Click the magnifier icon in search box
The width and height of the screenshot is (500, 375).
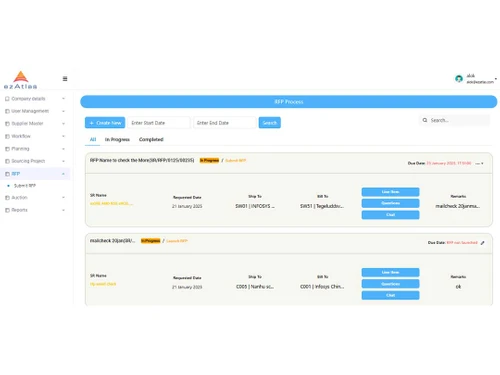[425, 120]
